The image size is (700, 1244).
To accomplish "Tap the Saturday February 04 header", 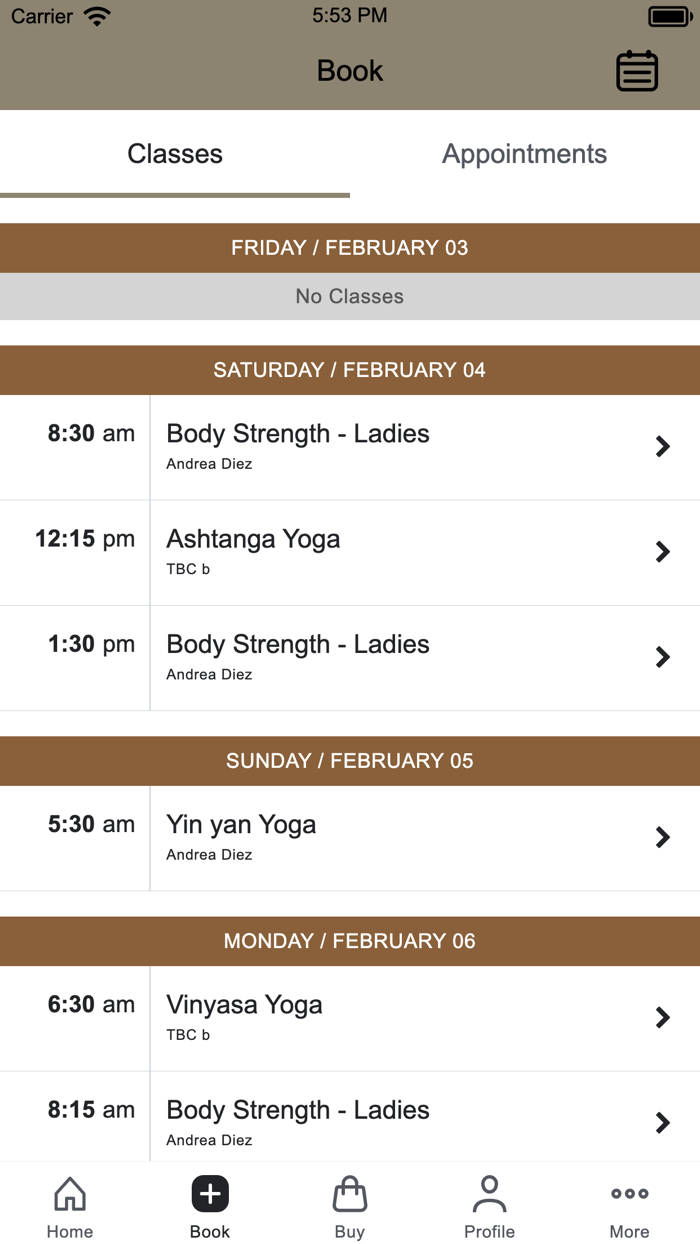I will click(350, 370).
